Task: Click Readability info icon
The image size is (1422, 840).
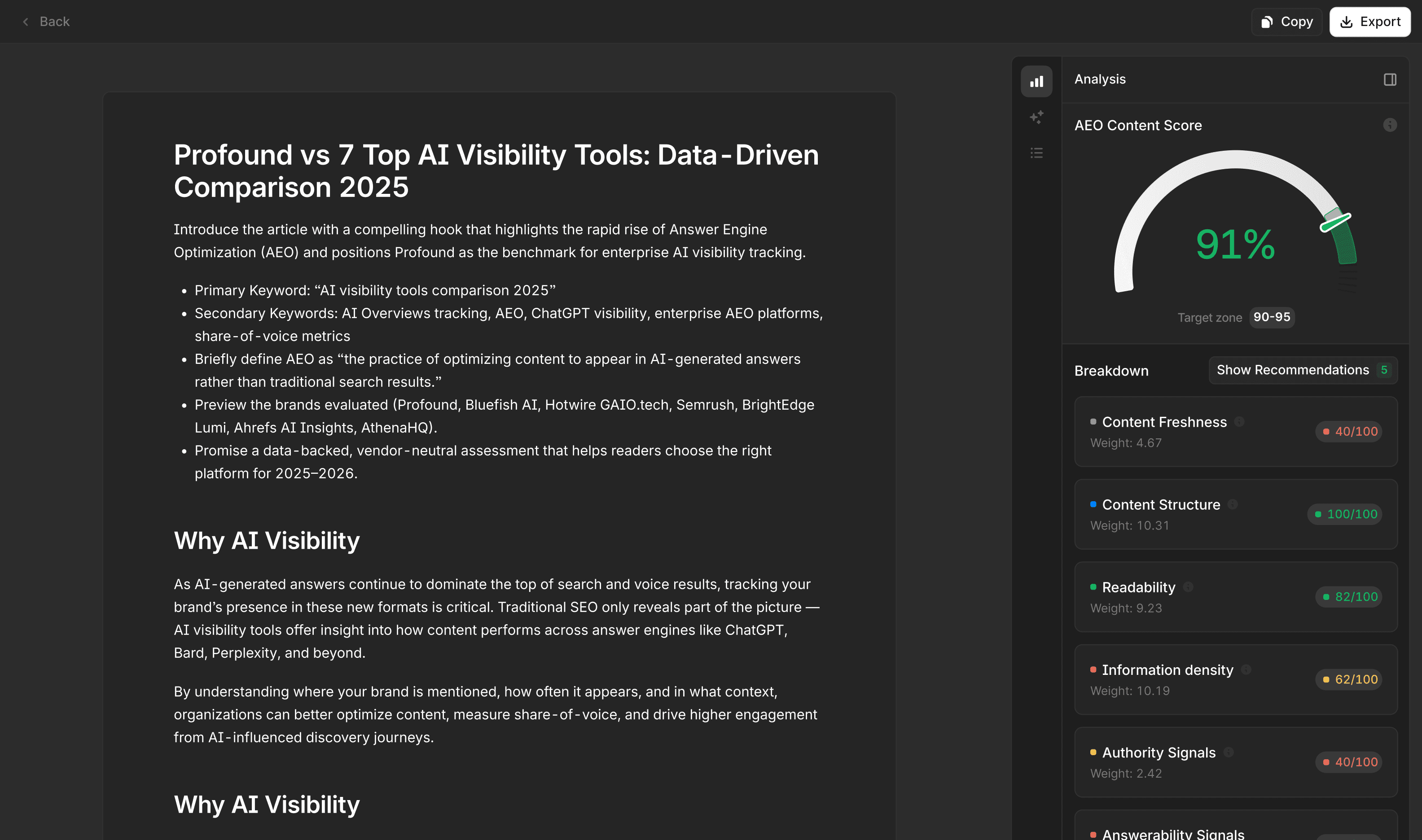Action: [x=1188, y=587]
